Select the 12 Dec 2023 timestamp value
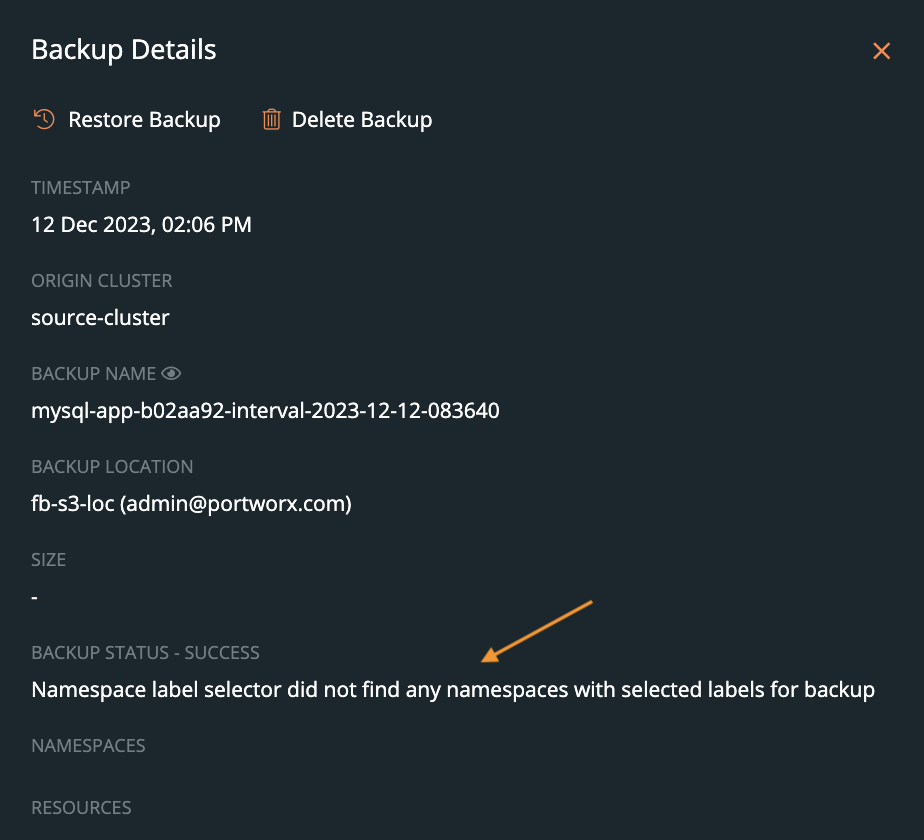Viewport: 924px width, 840px height. click(141, 225)
